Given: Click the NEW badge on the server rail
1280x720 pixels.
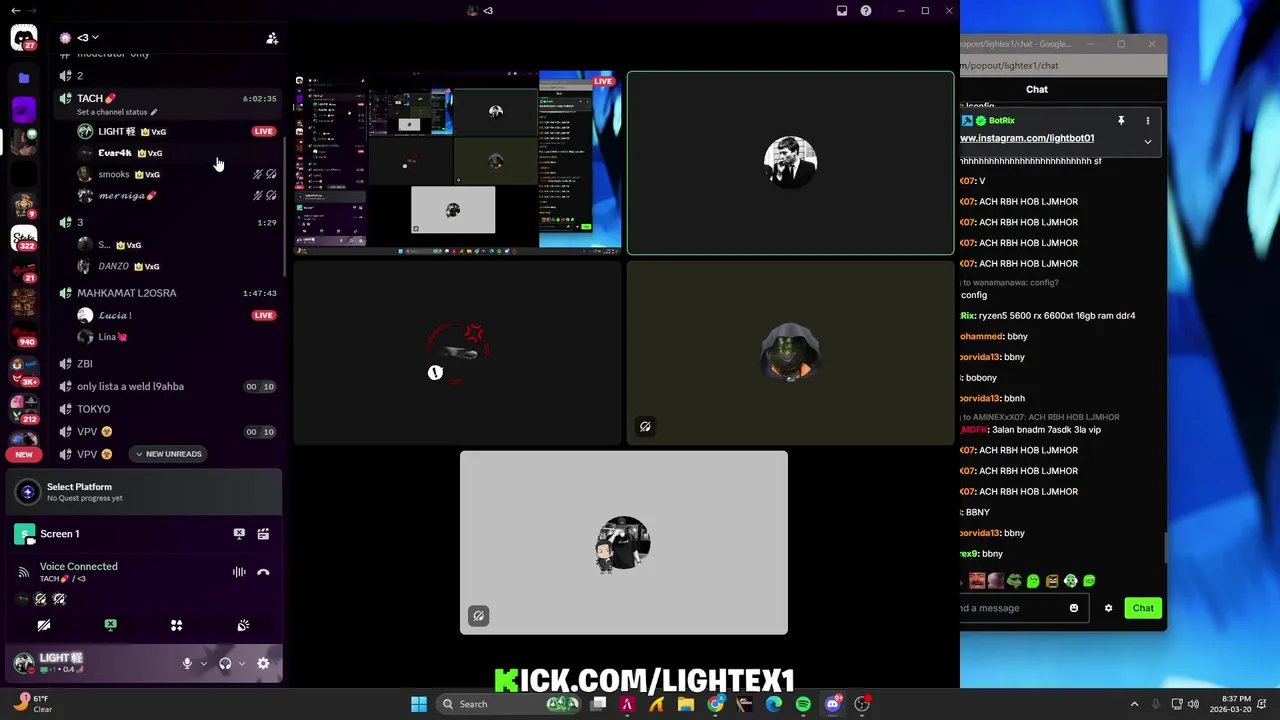Looking at the screenshot, I should pos(24,455).
